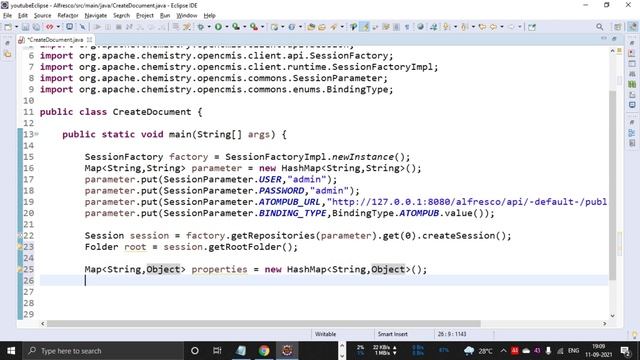
Task: Toggle Show Whitespace Characters icon
Action: click(407, 27)
